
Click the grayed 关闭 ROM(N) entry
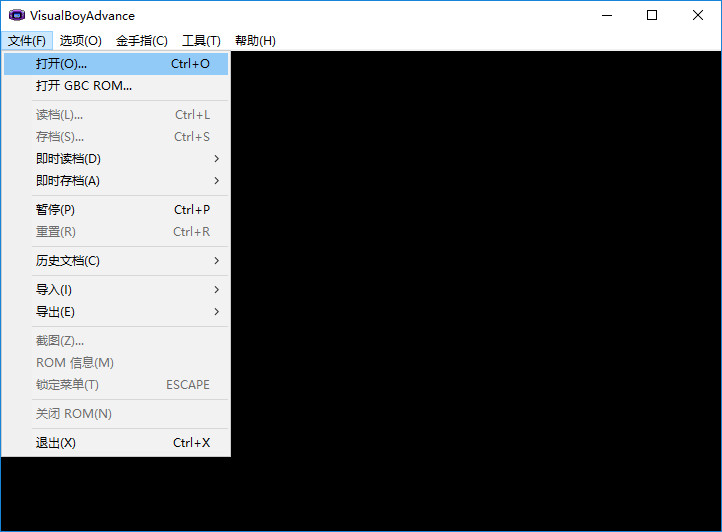click(116, 414)
